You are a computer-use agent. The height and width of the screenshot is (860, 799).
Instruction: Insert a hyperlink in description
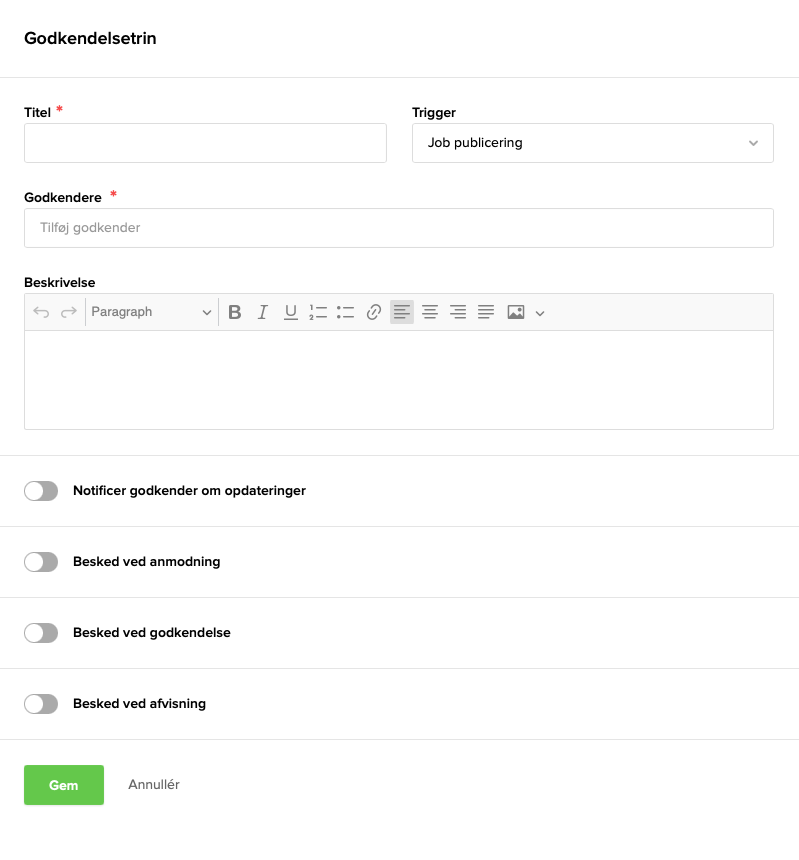[x=374, y=312]
